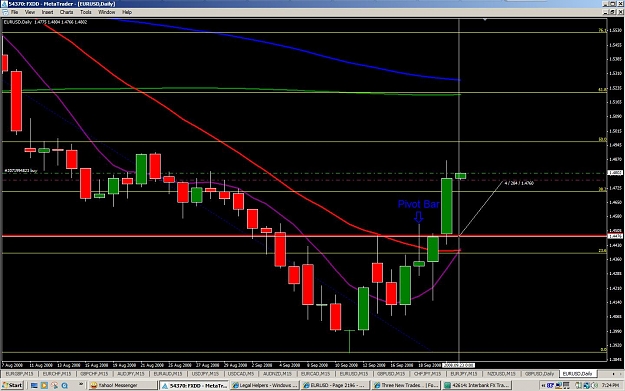
Task: Switch to the AUDNZD,M15 chart tab
Action: tap(277, 374)
